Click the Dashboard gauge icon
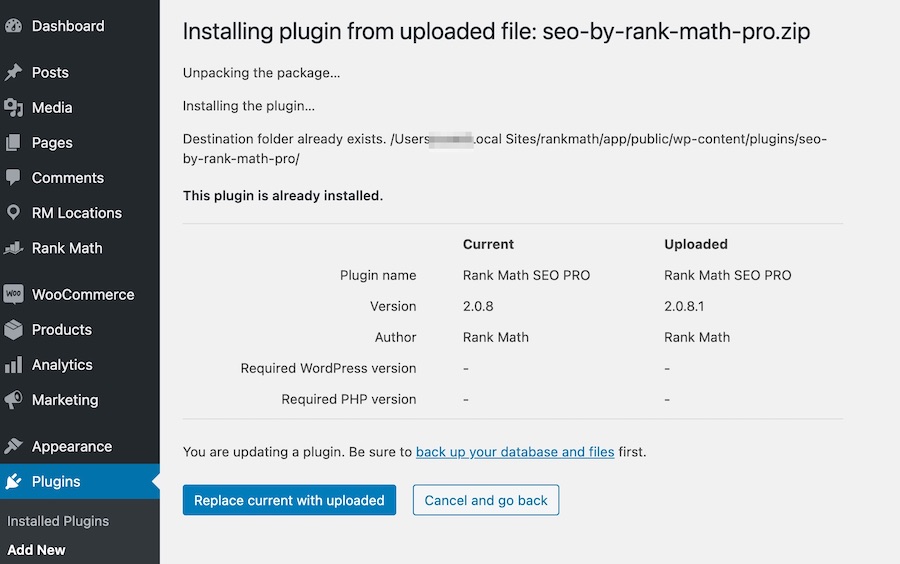Viewport: 900px width, 564px height. pos(13,26)
